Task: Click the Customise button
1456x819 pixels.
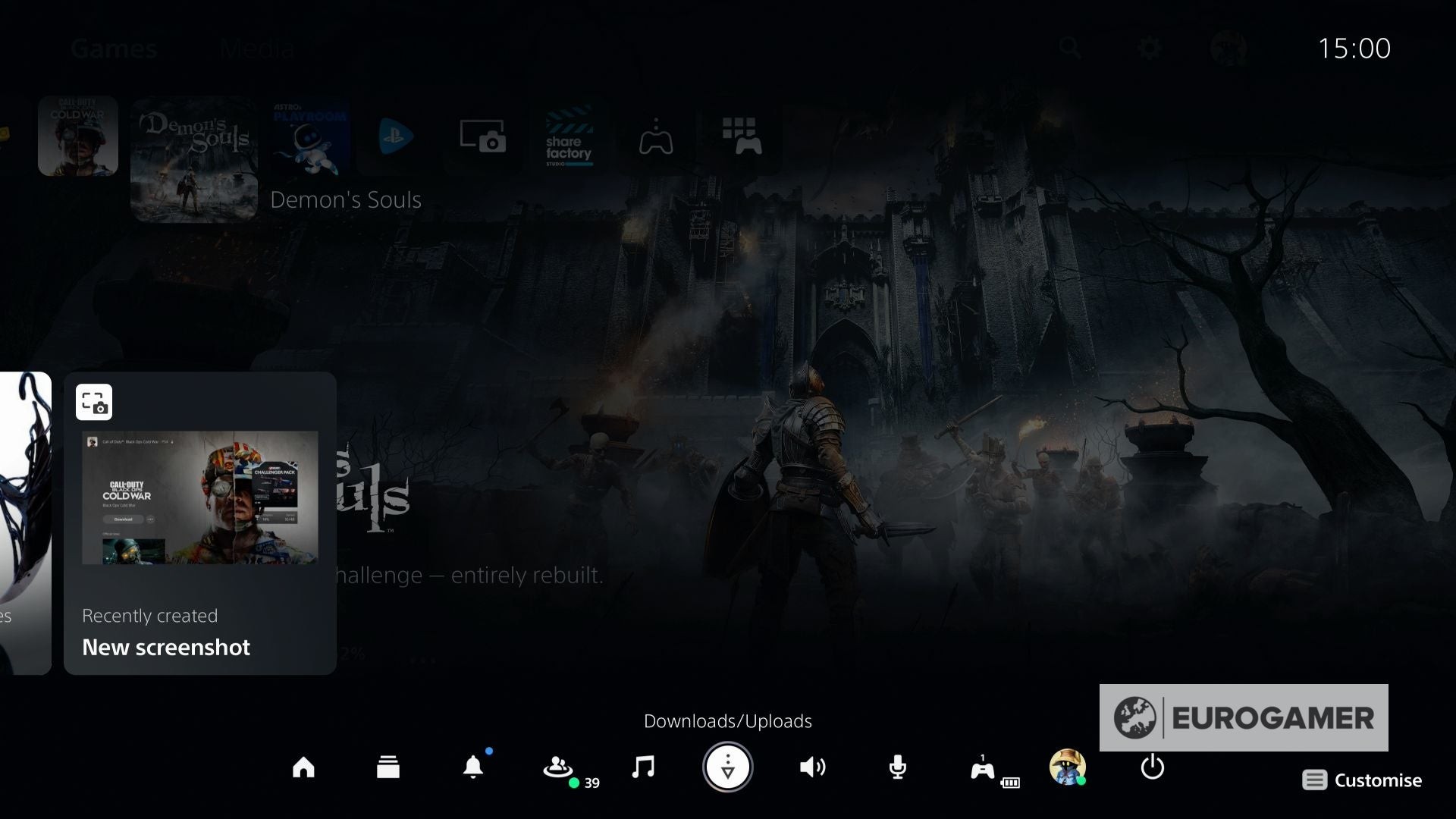Action: pos(1362,780)
